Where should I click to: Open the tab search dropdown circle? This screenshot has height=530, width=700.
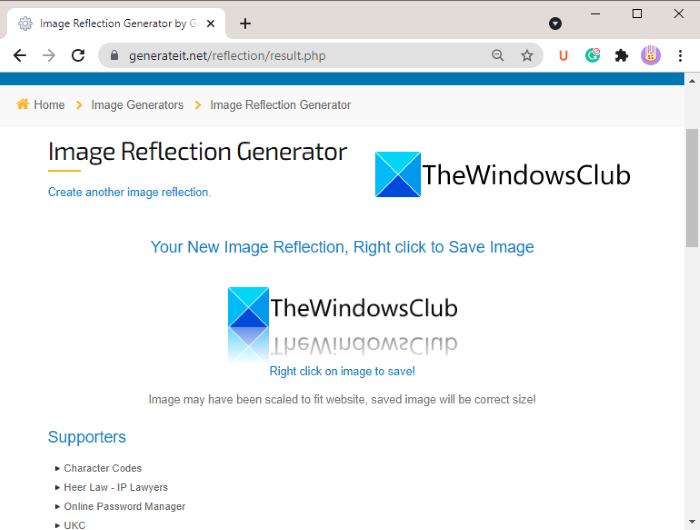tap(555, 23)
